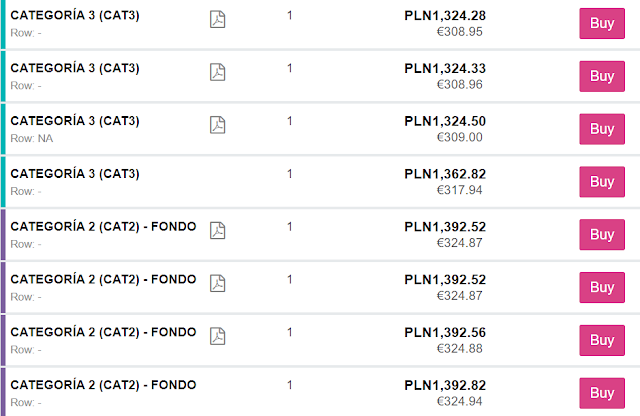Click quantity 1 on PLN1,324.50 row
640x416 pixels.
[289, 121]
